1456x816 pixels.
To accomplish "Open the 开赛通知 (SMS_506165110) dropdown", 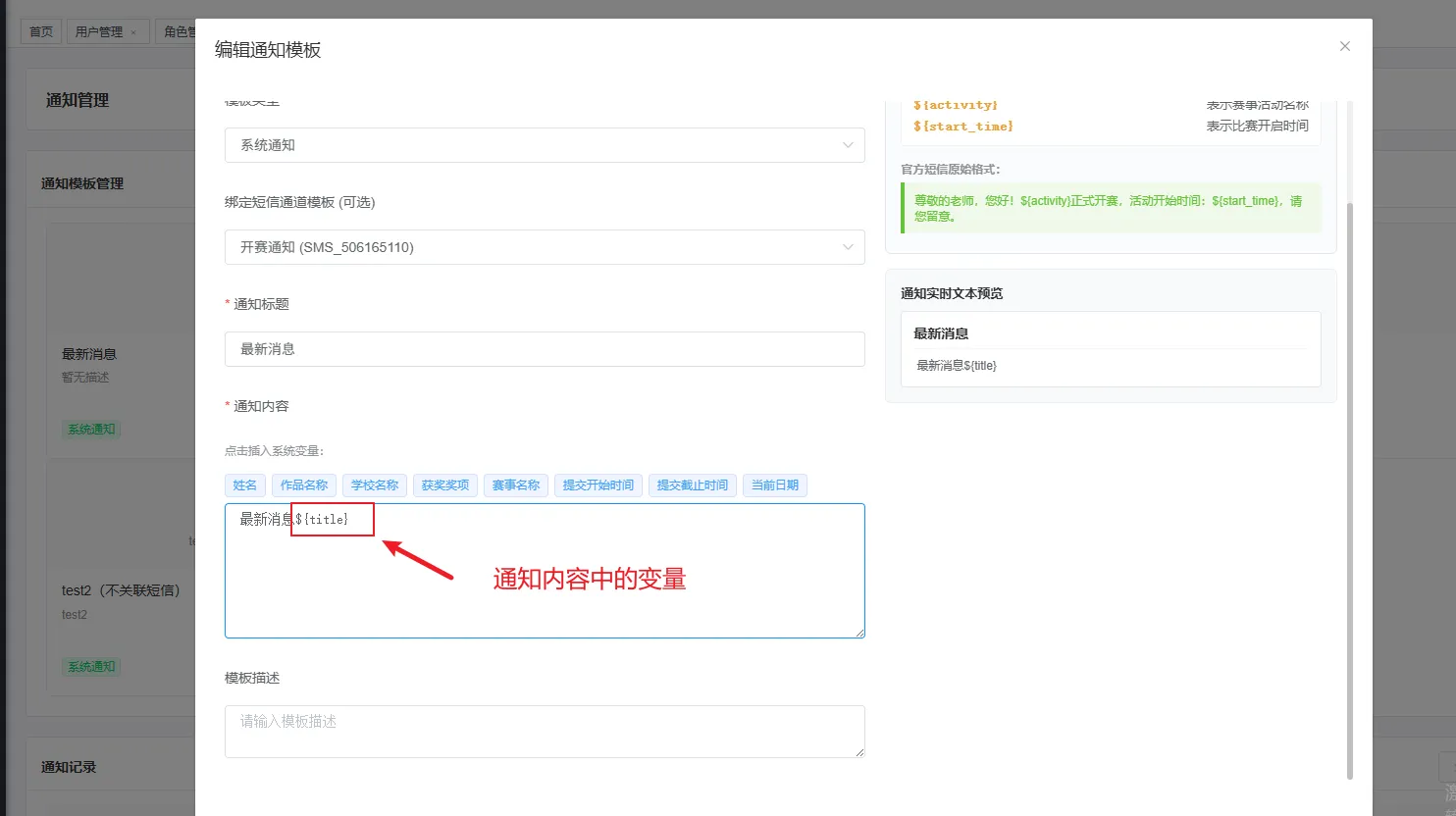I will point(545,247).
